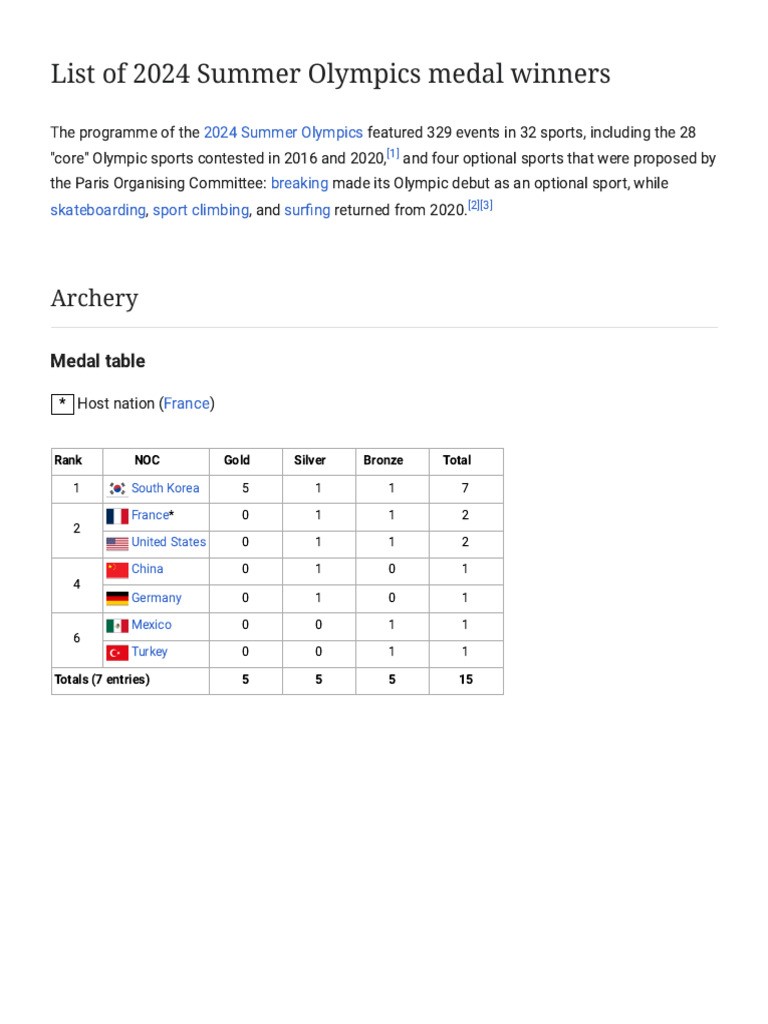Screen dimensions: 768x1024
Task: Click the United States table link
Action: (x=168, y=542)
